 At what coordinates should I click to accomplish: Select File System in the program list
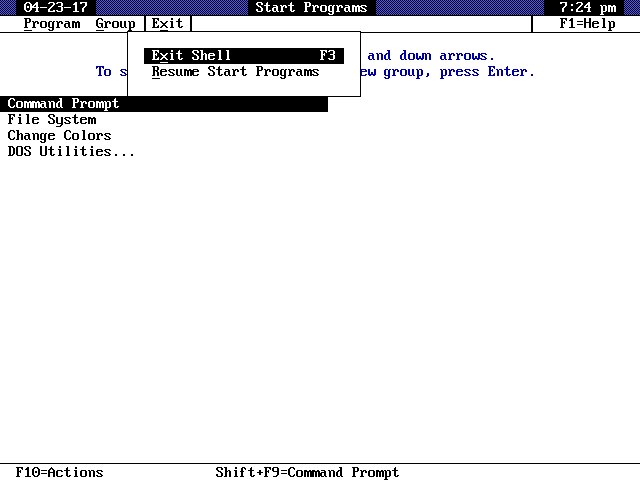point(52,120)
